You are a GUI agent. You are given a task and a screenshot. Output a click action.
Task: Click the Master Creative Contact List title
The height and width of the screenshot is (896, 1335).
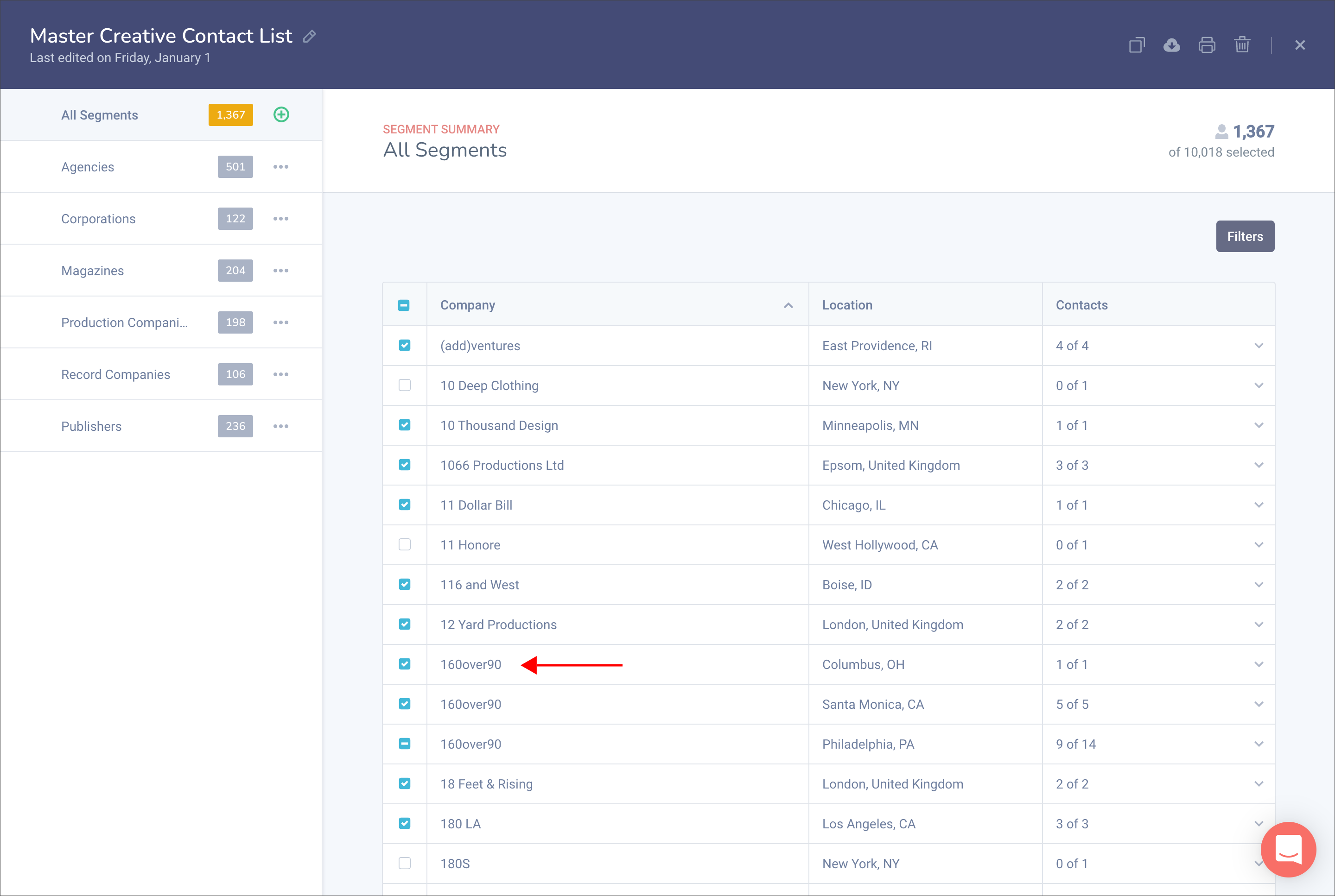coord(161,36)
